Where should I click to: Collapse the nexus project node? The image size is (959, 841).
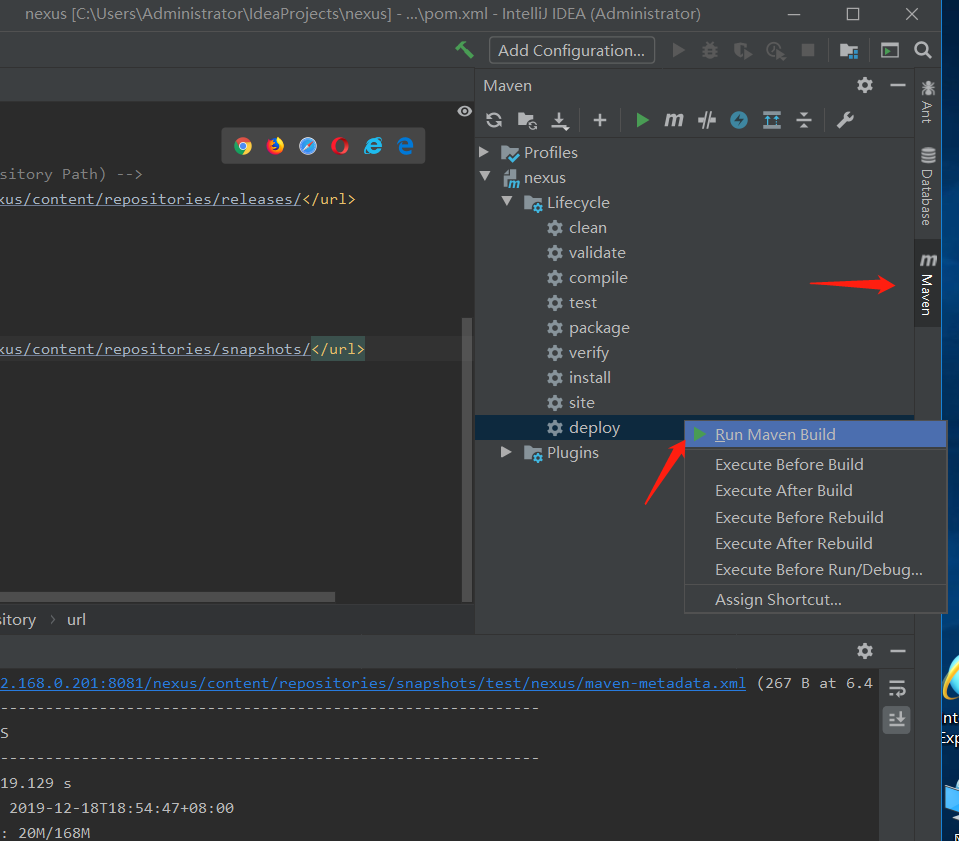pyautogui.click(x=485, y=176)
